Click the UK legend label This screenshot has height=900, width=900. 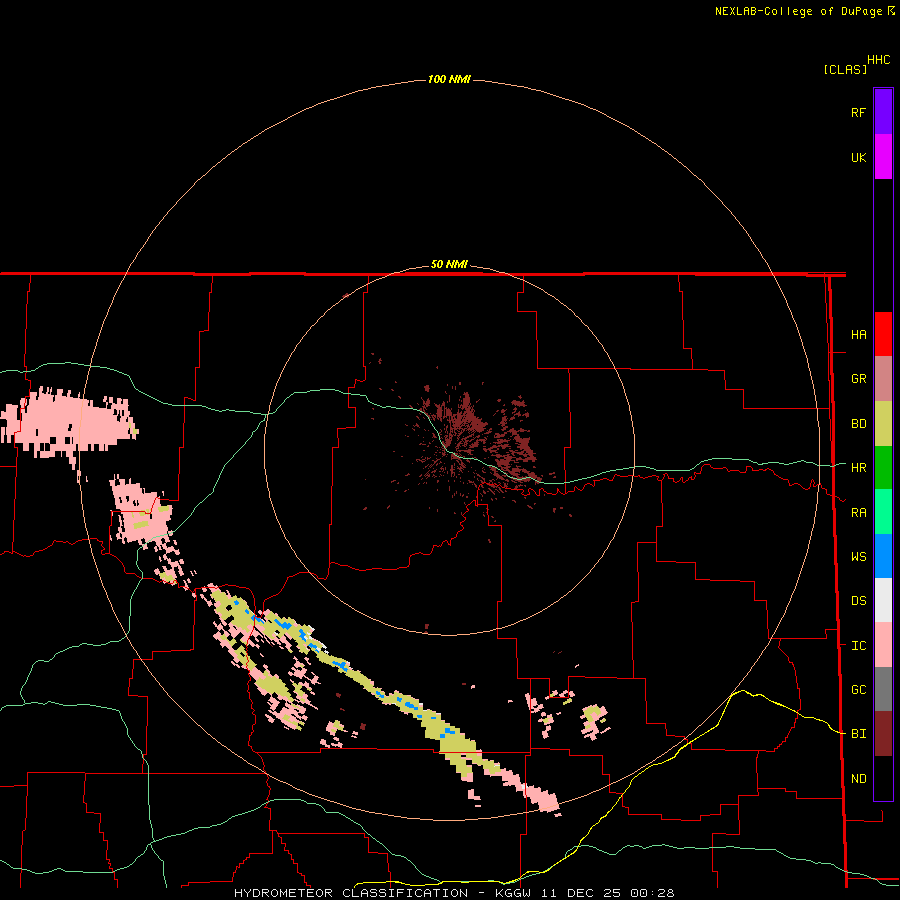(858, 157)
